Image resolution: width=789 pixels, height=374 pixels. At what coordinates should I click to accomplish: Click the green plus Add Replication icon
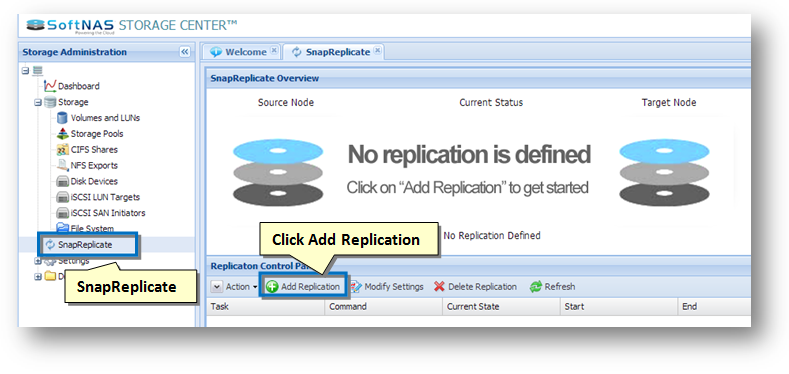[272, 287]
